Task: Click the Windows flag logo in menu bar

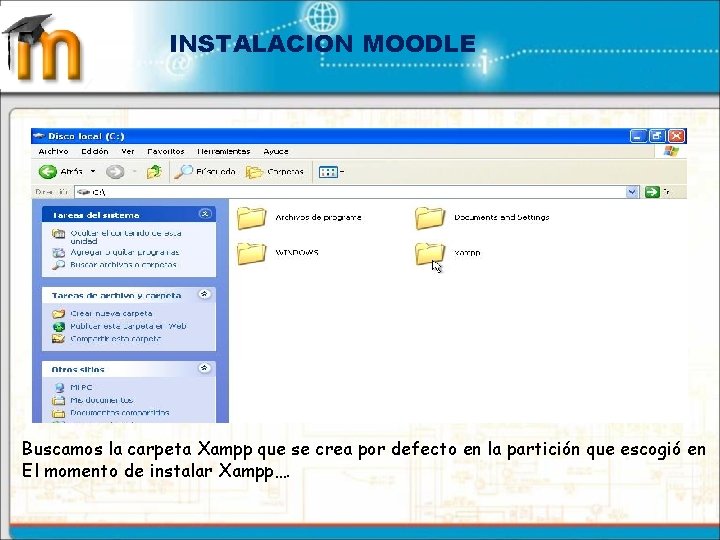Action: [671, 151]
